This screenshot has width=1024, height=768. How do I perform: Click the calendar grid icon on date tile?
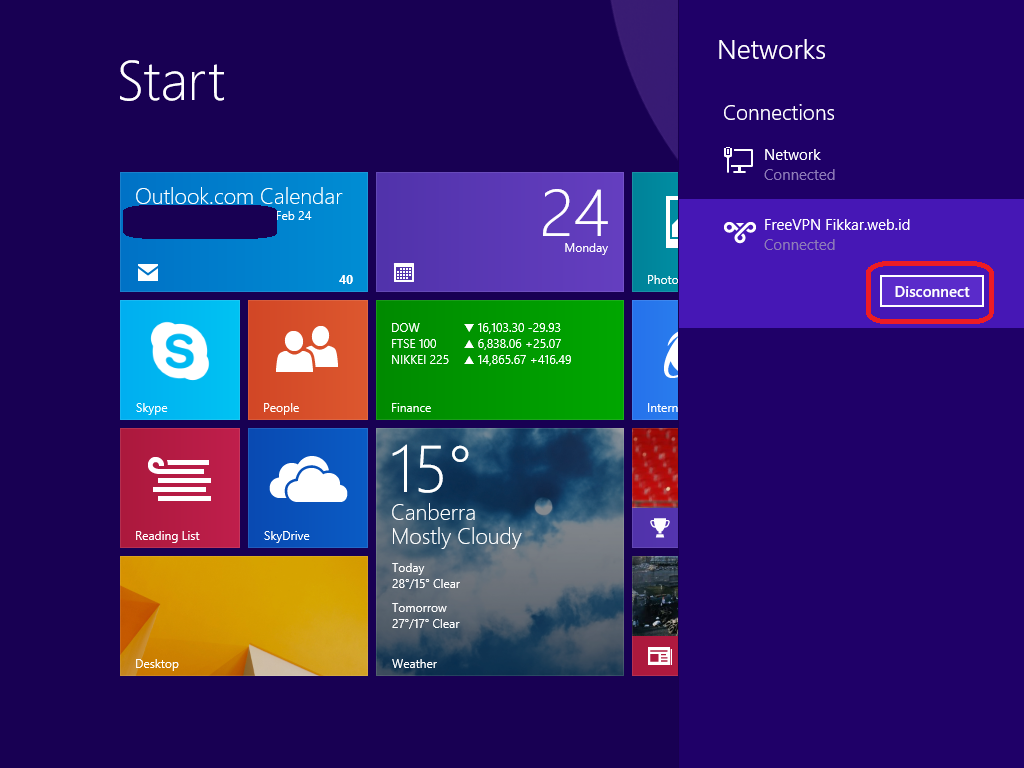tap(404, 272)
